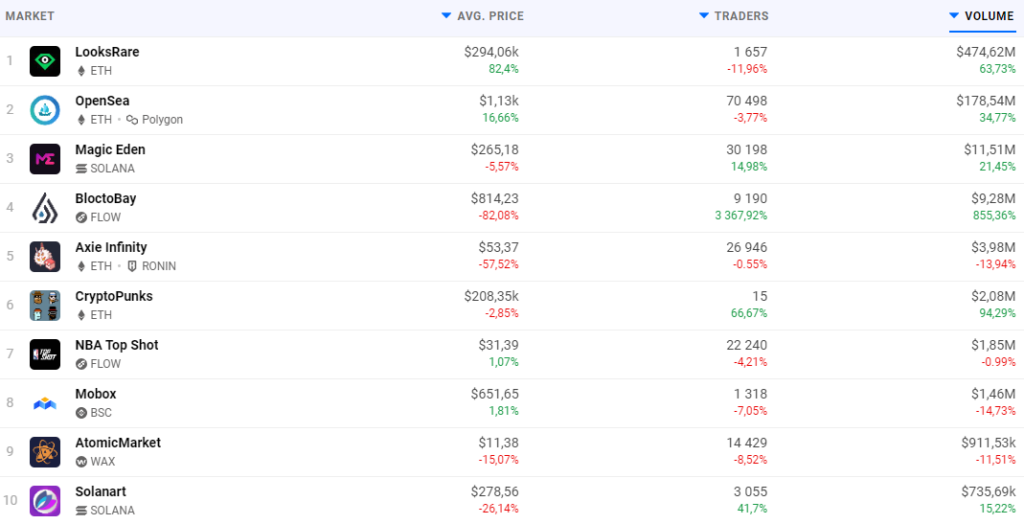Click the AtomicMarket logo icon
The width and height of the screenshot is (1024, 524).
pos(45,452)
